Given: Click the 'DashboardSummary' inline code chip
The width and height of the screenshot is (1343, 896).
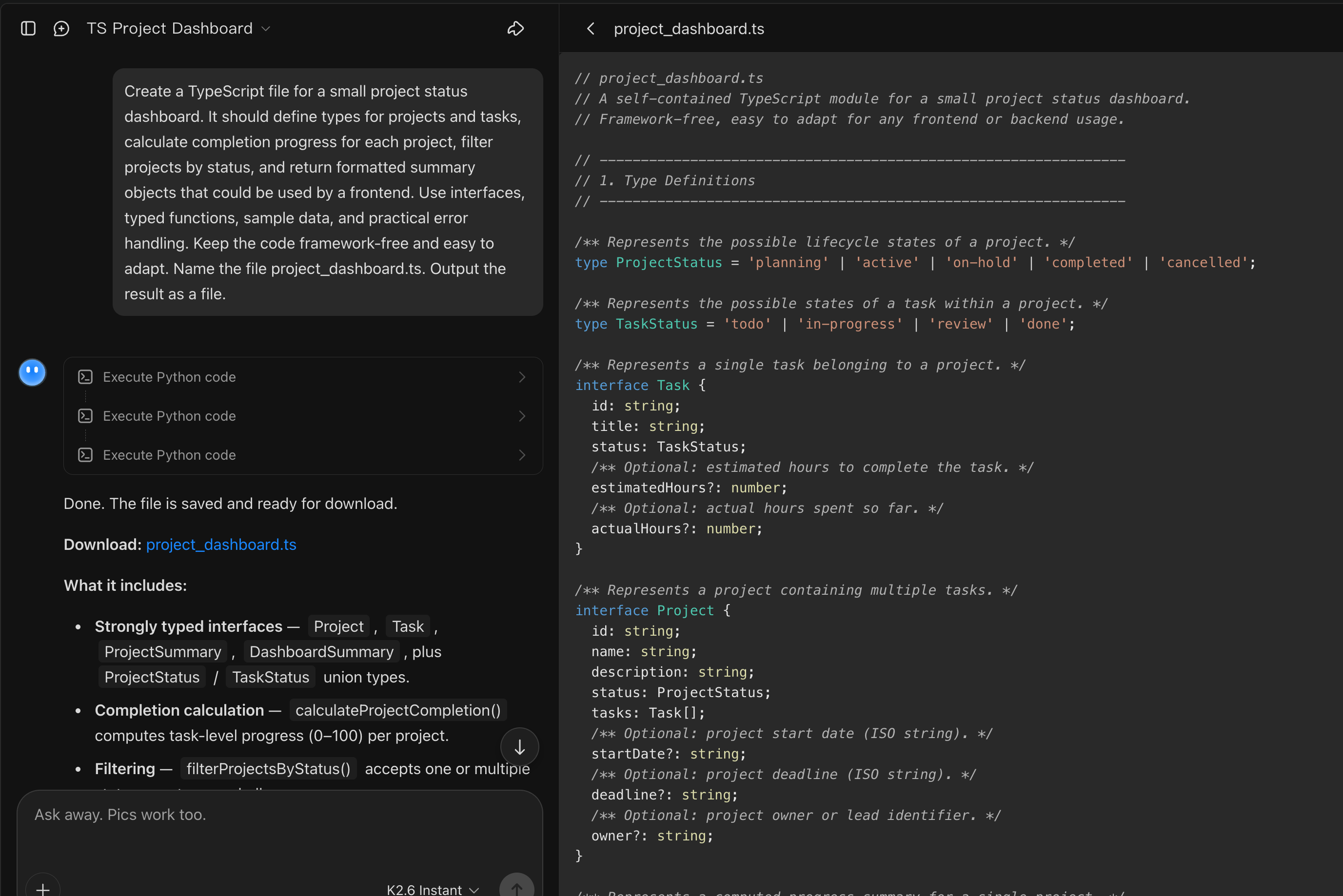Looking at the screenshot, I should pos(322,651).
